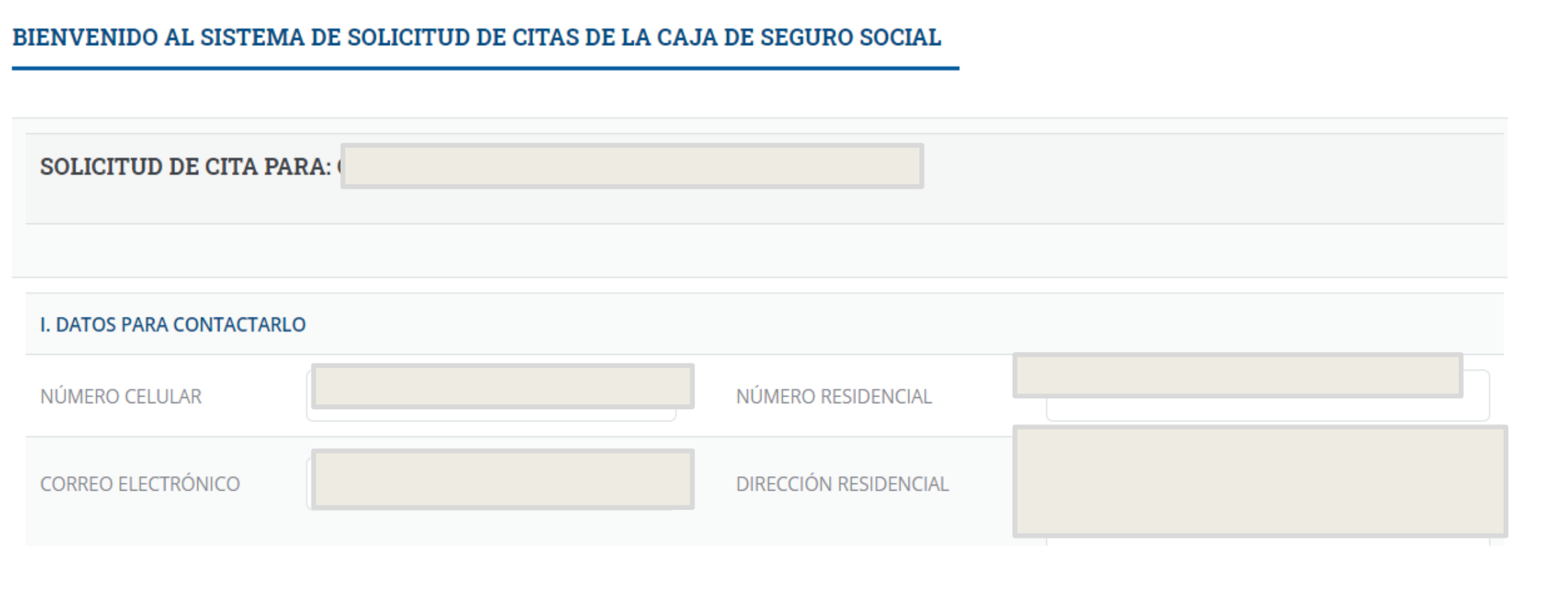Click the word PARA: before the redacted name
The image size is (1568, 614).
[x=298, y=166]
